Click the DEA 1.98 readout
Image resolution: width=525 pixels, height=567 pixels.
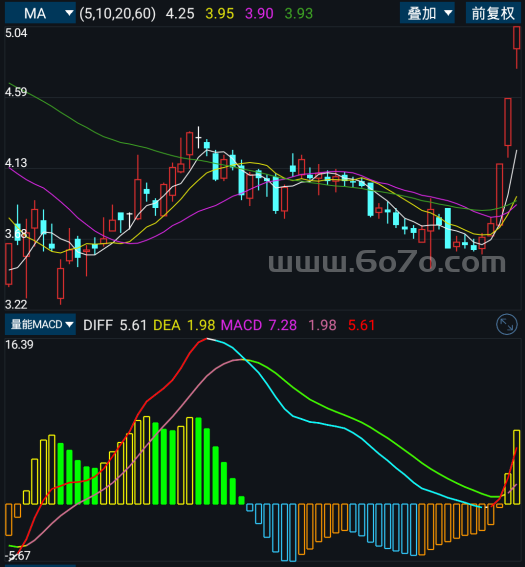(184, 325)
